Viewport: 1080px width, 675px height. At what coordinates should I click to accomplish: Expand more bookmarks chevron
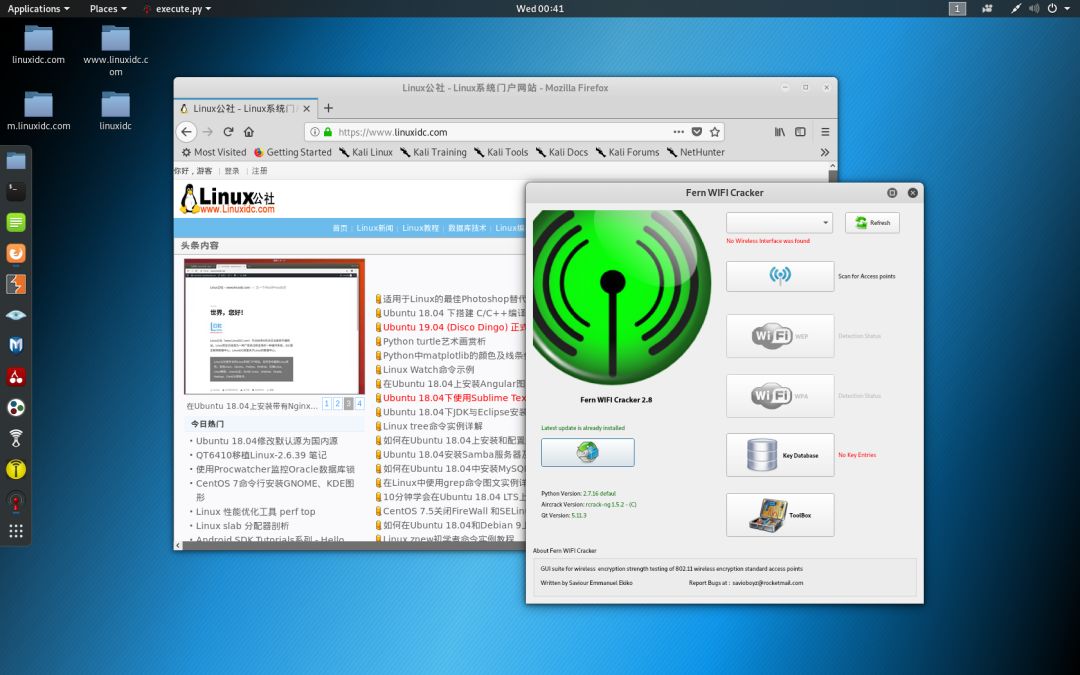(824, 152)
